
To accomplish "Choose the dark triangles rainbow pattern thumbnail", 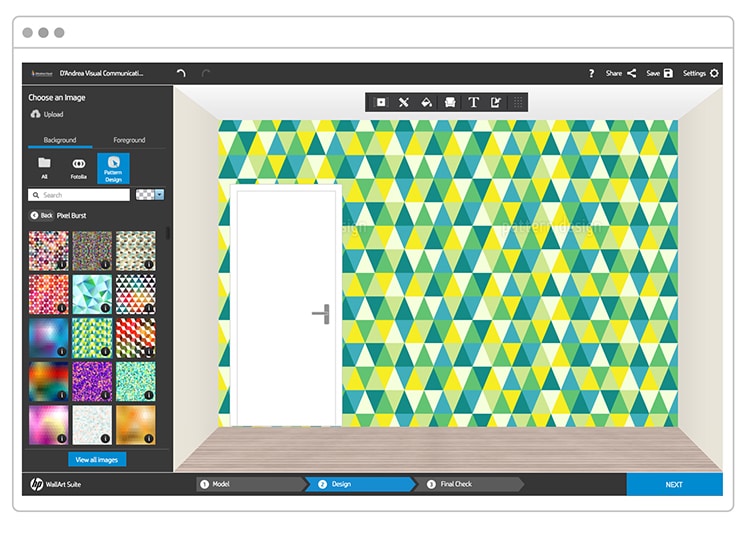I will [x=136, y=295].
